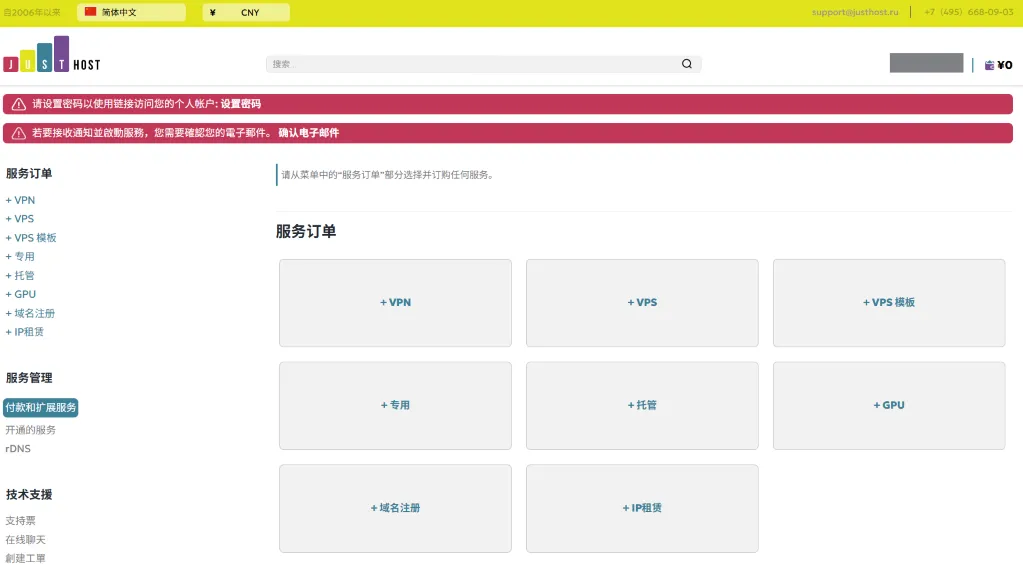
Task: Open + VPS 模板 in sidebar
Action: (x=31, y=237)
